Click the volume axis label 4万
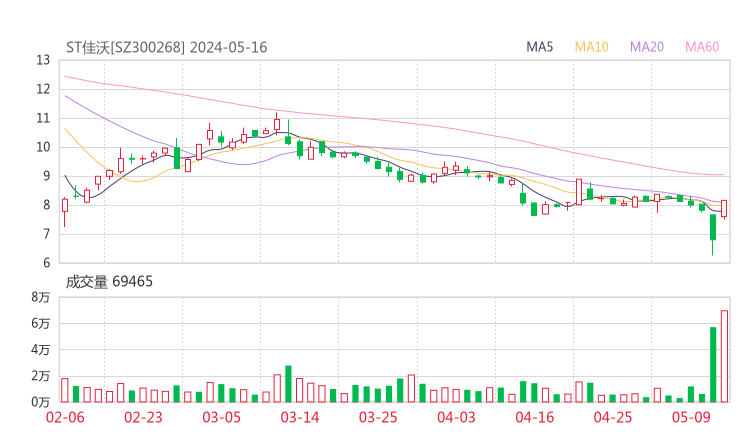 [x=41, y=350]
